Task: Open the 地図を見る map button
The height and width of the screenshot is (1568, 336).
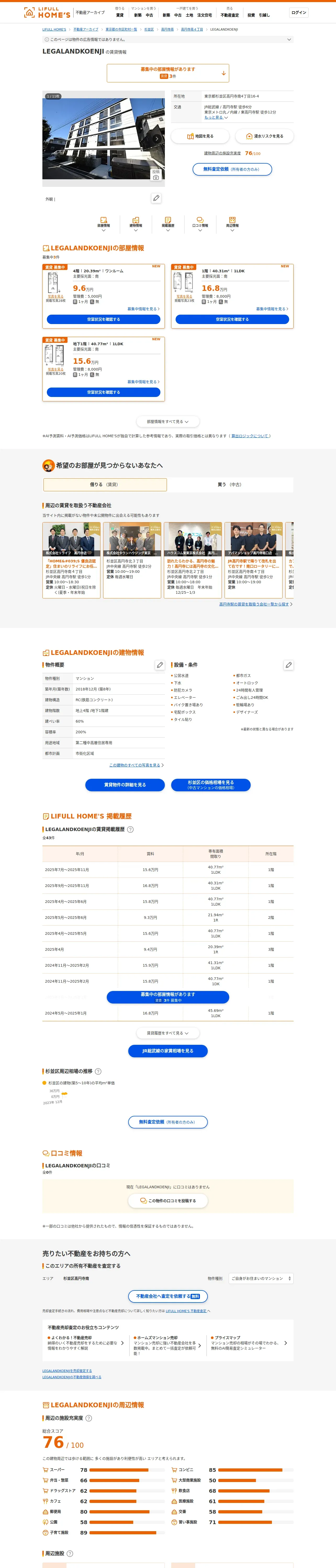Action: pos(200,136)
